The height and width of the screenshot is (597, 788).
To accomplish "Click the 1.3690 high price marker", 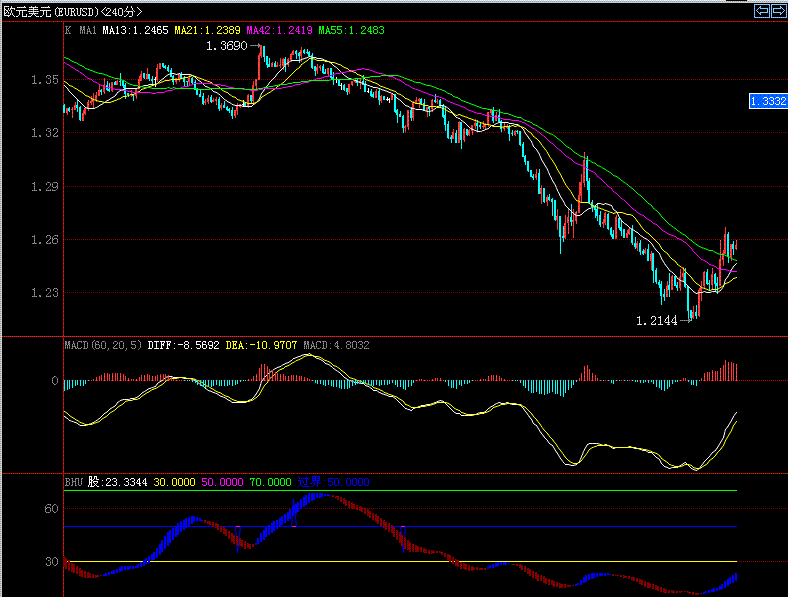I will [226, 46].
